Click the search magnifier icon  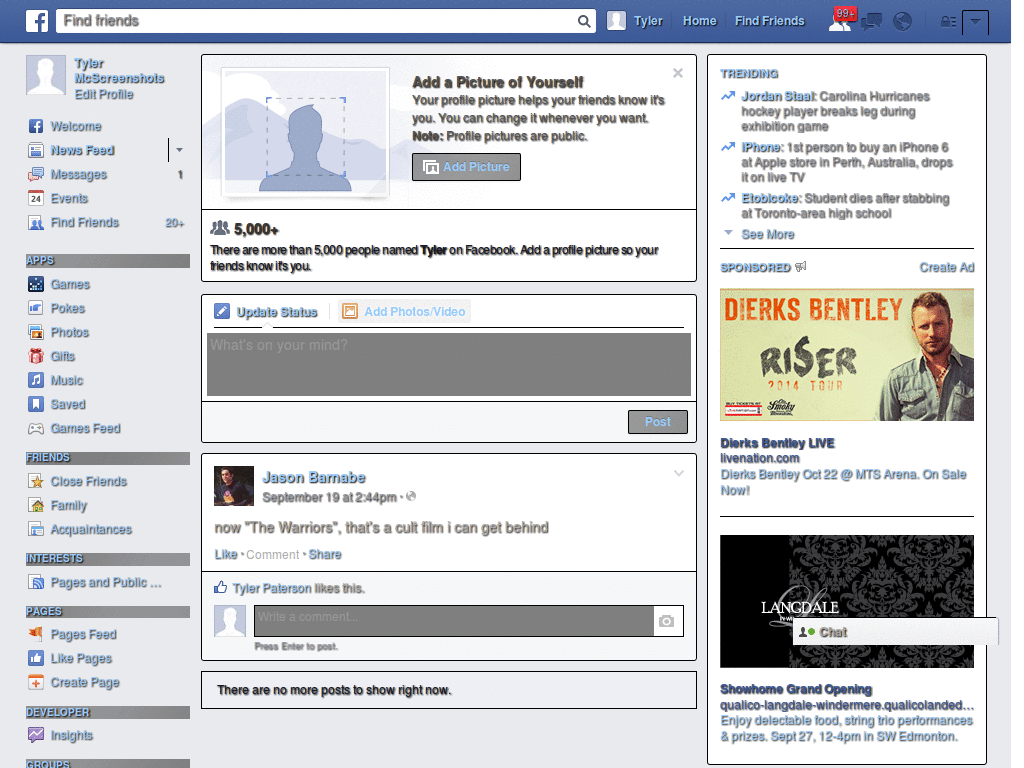tap(584, 21)
